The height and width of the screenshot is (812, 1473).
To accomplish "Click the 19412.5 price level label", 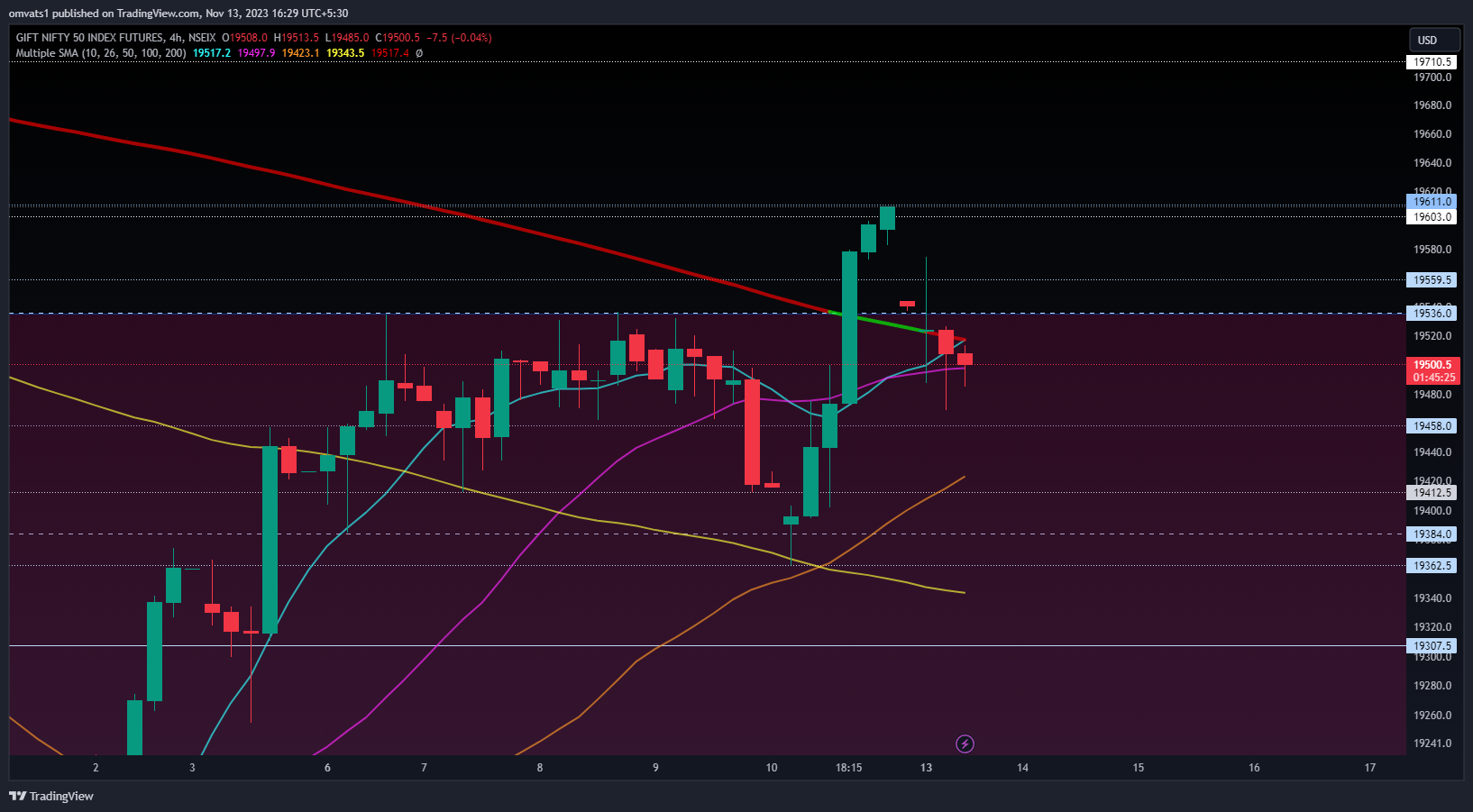I will click(1432, 493).
